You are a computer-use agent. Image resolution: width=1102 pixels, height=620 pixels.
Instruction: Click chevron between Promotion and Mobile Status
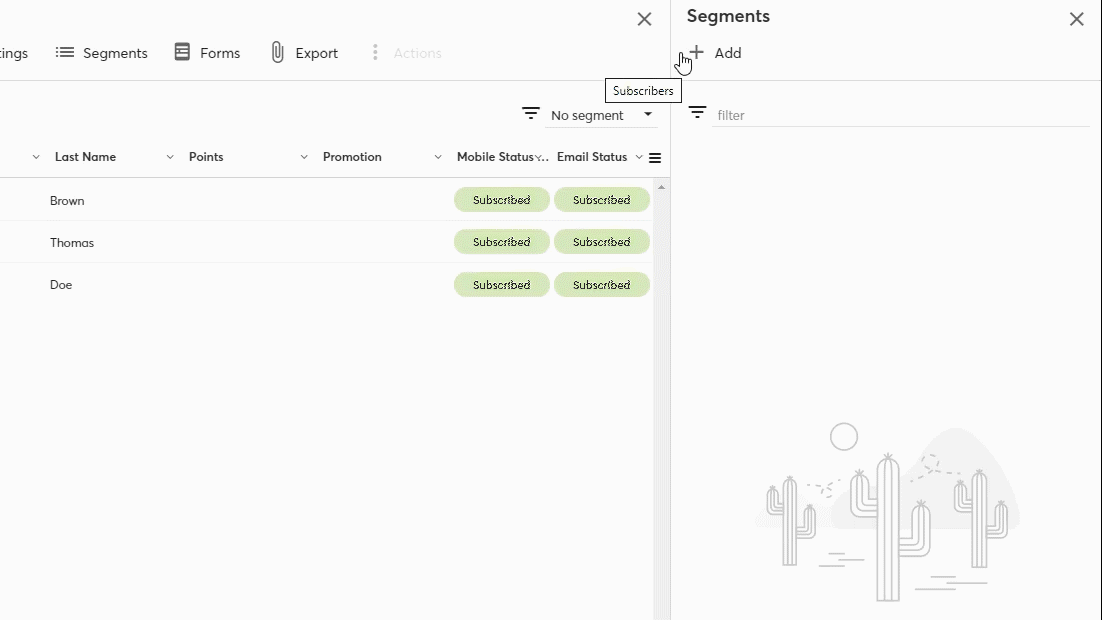click(438, 158)
